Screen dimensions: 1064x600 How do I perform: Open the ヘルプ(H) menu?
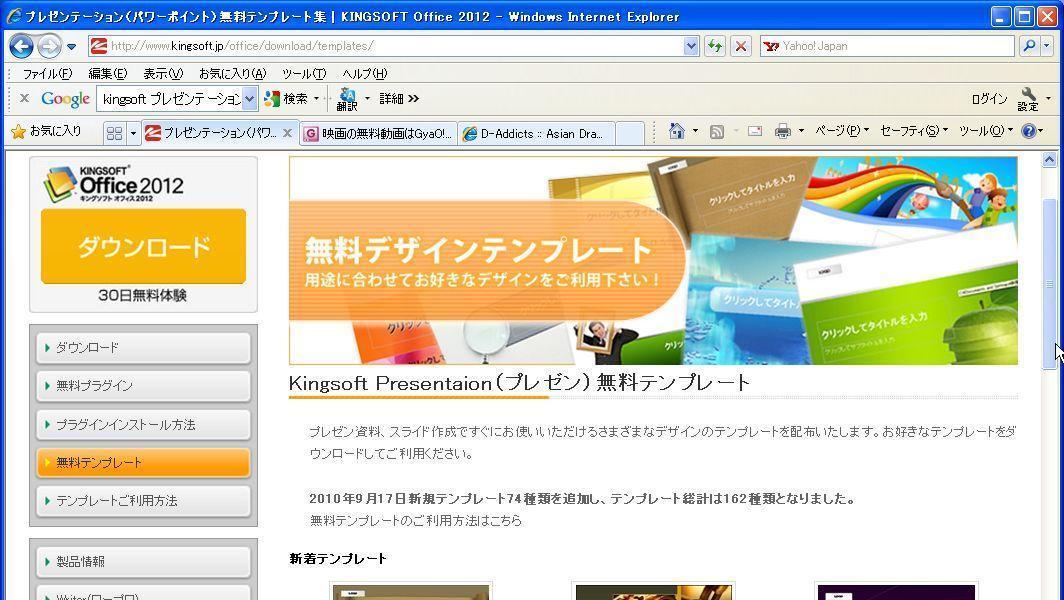pos(364,73)
